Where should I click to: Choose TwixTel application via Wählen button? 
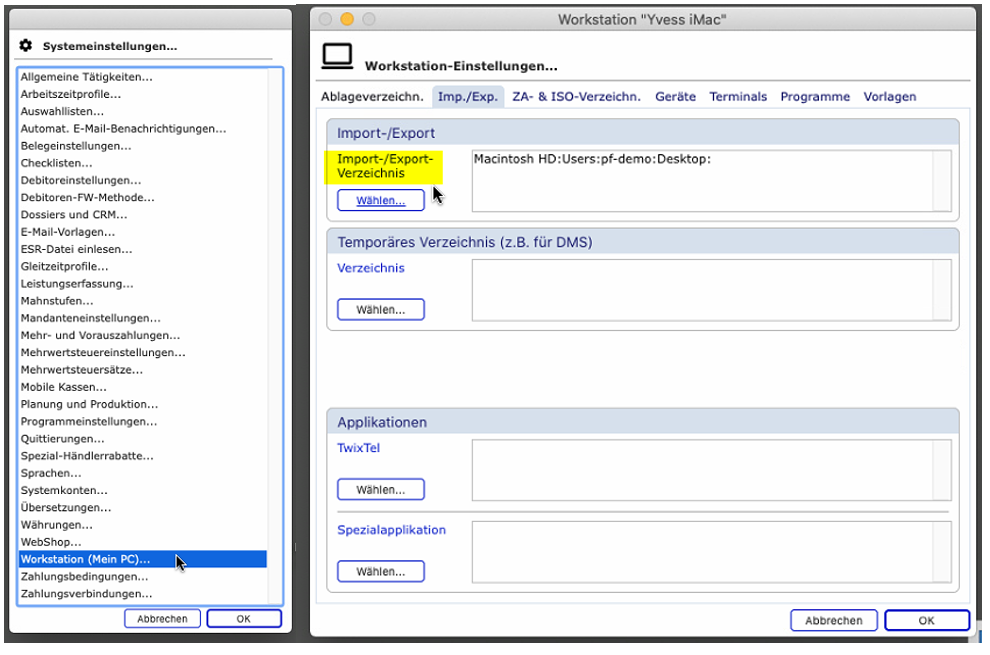tap(381, 490)
